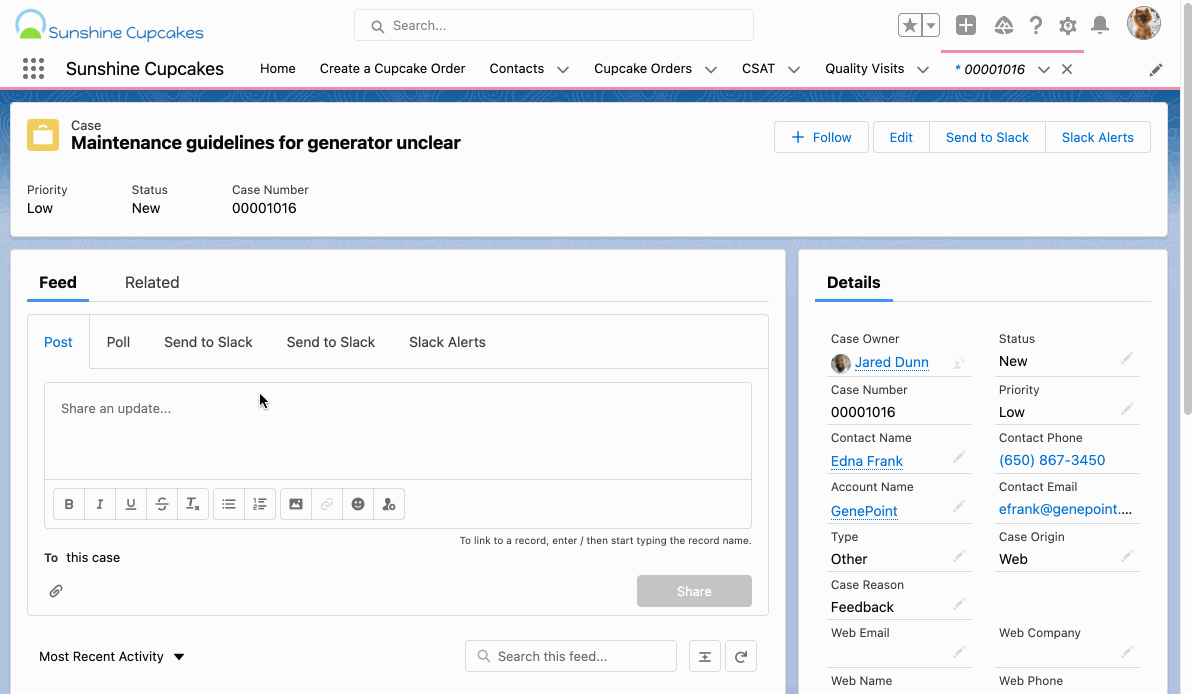This screenshot has height=694, width=1193.
Task: Open Create a Cupcake Order
Action: point(393,68)
